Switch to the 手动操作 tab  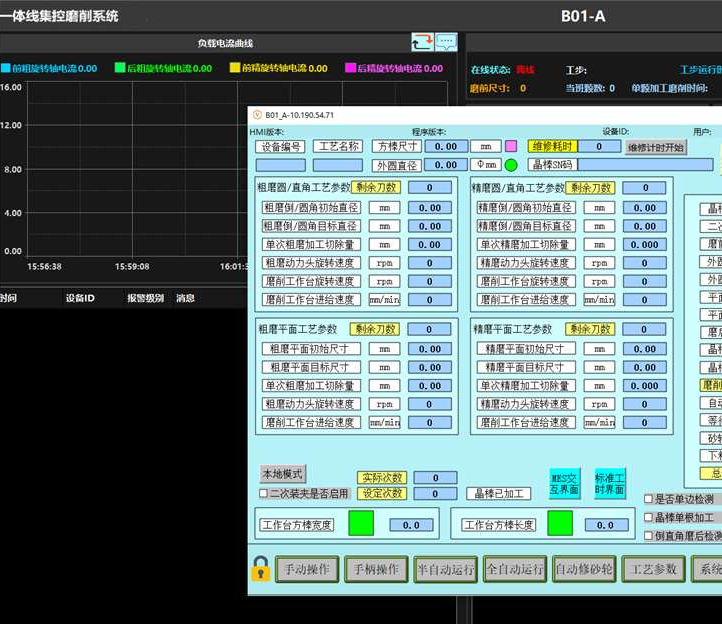click(x=308, y=569)
